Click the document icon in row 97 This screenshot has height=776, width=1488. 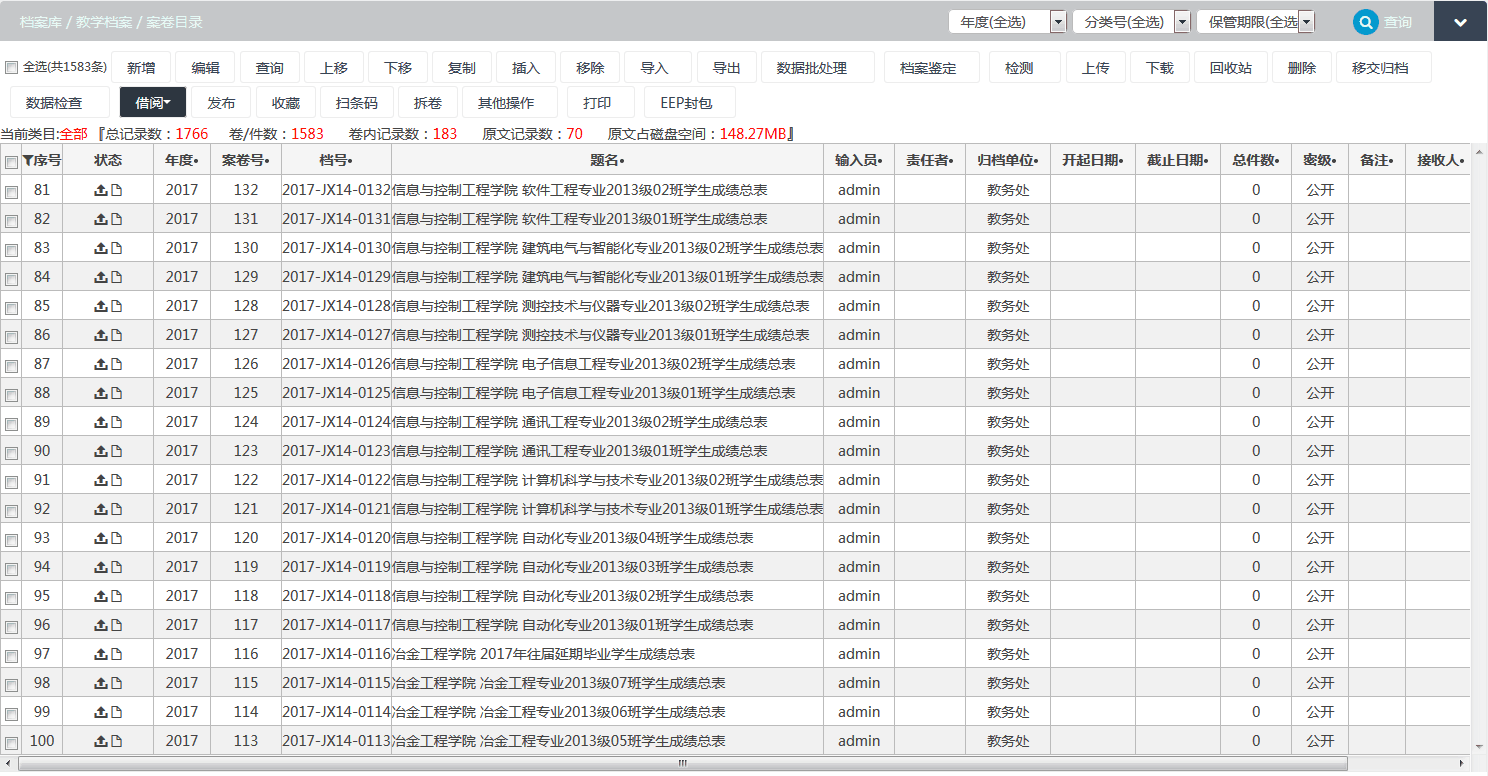[116, 654]
